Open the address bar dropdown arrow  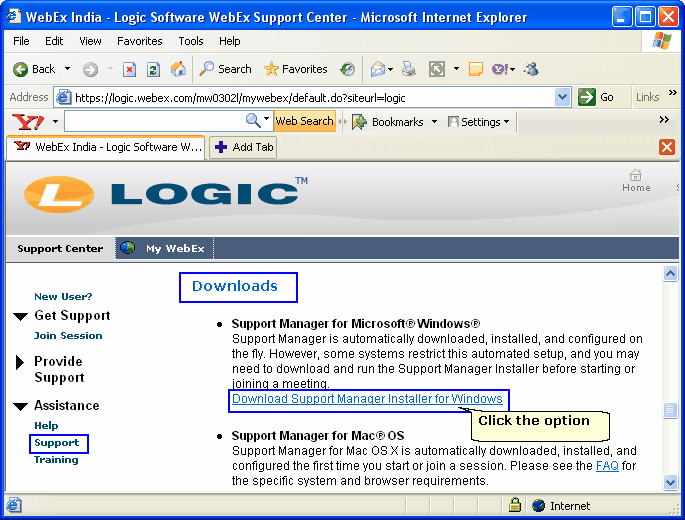(x=562, y=97)
